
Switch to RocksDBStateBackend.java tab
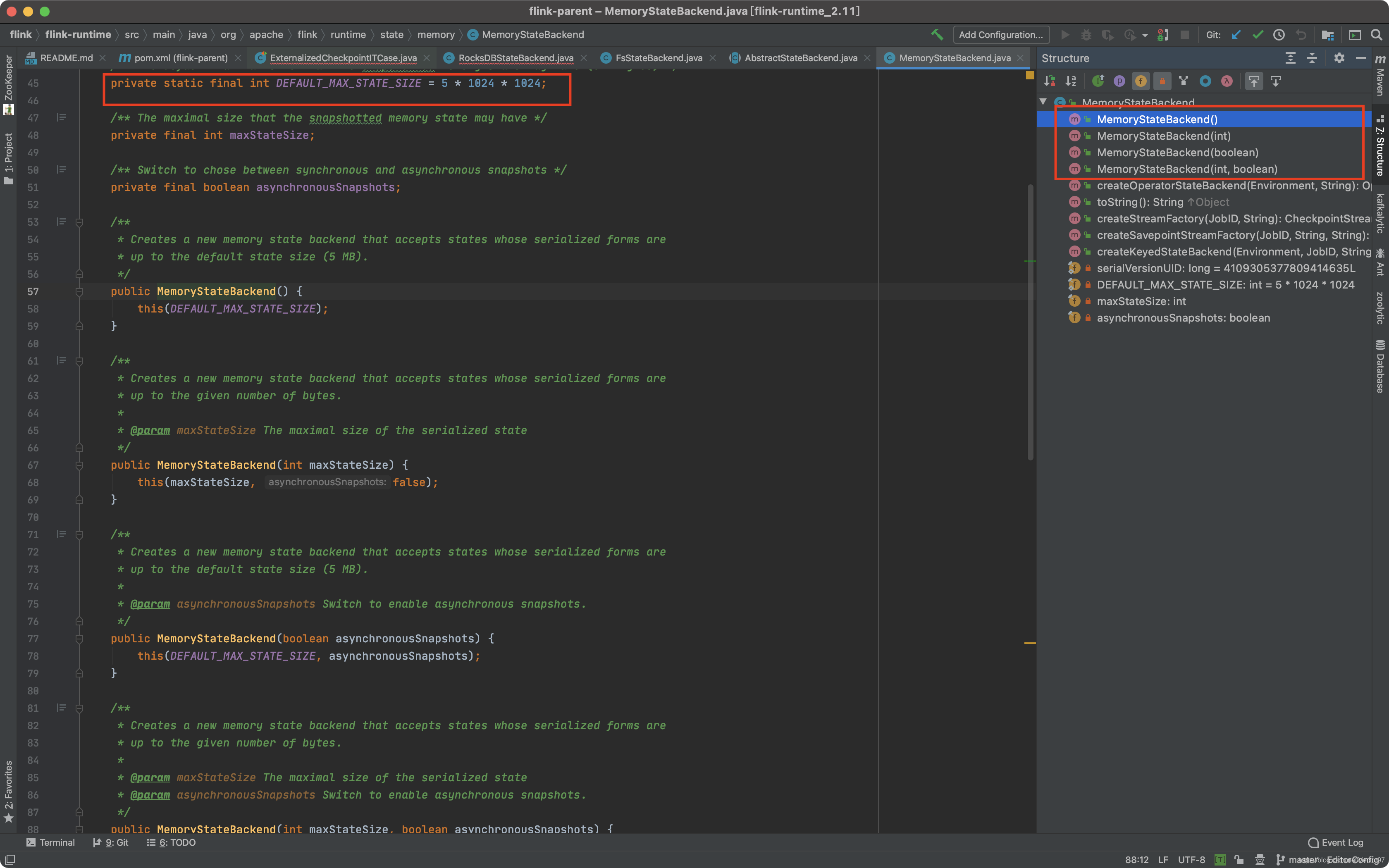point(515,58)
